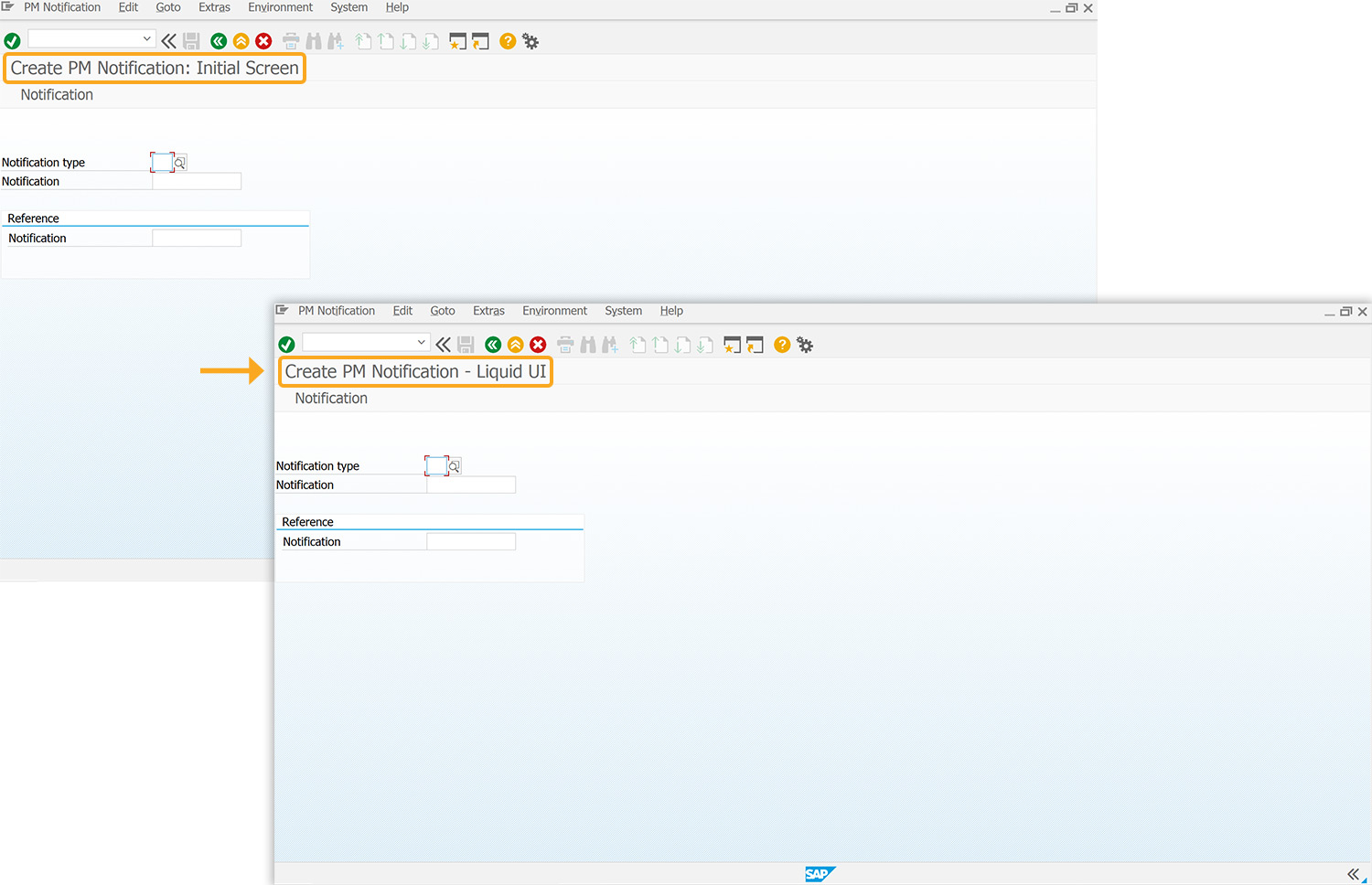Click Save icon in Initial Screen window
This screenshot has height=885, width=1372.
coord(191,41)
